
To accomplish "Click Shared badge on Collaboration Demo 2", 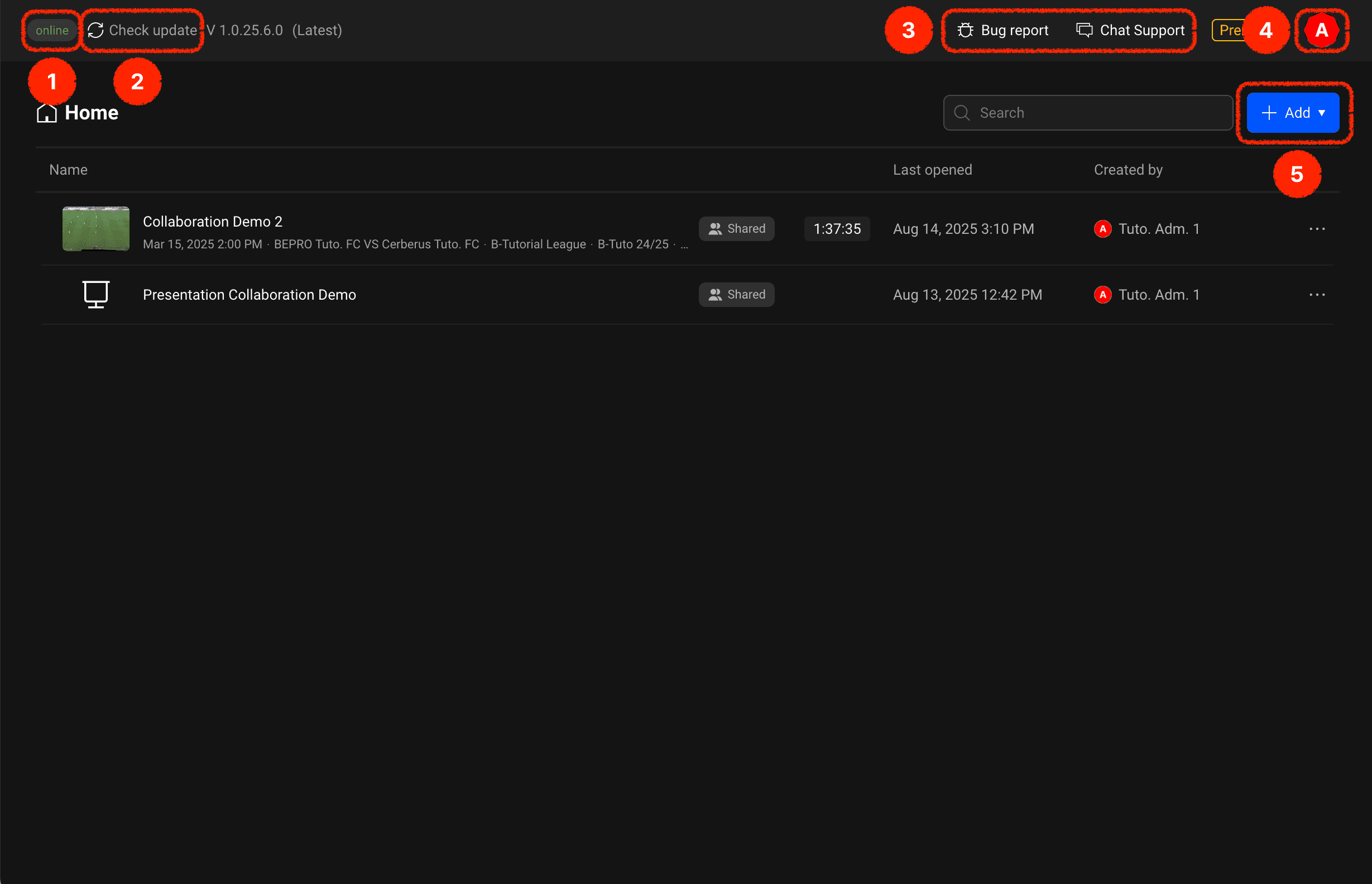I will (x=737, y=229).
